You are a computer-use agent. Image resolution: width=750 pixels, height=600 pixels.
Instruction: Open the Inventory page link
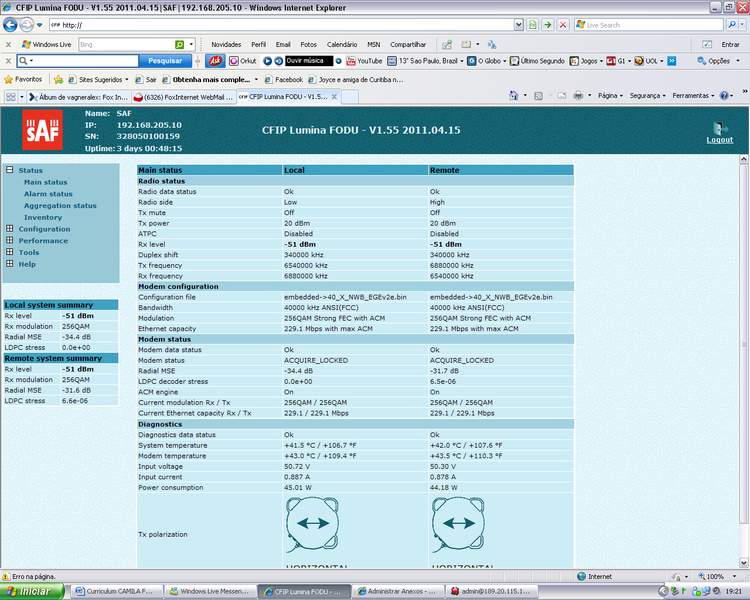[x=43, y=217]
